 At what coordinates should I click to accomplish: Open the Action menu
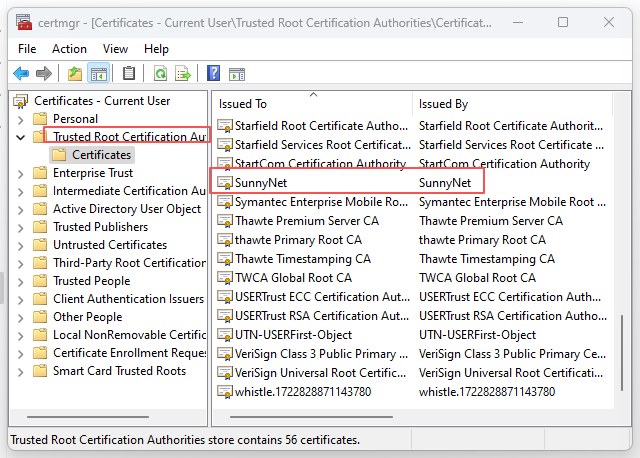tap(69, 48)
